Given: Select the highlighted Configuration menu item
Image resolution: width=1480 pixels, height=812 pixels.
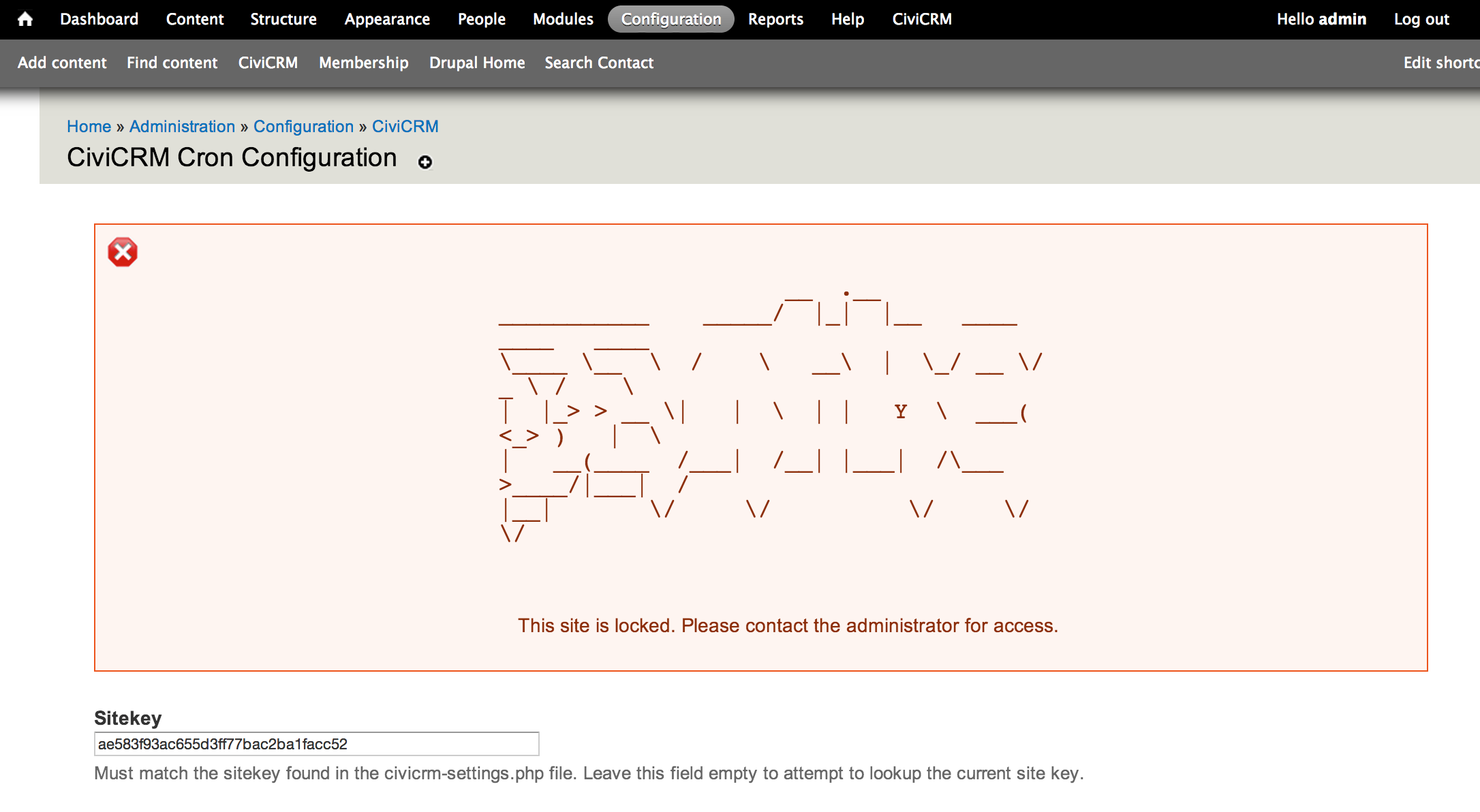Looking at the screenshot, I should 671,19.
